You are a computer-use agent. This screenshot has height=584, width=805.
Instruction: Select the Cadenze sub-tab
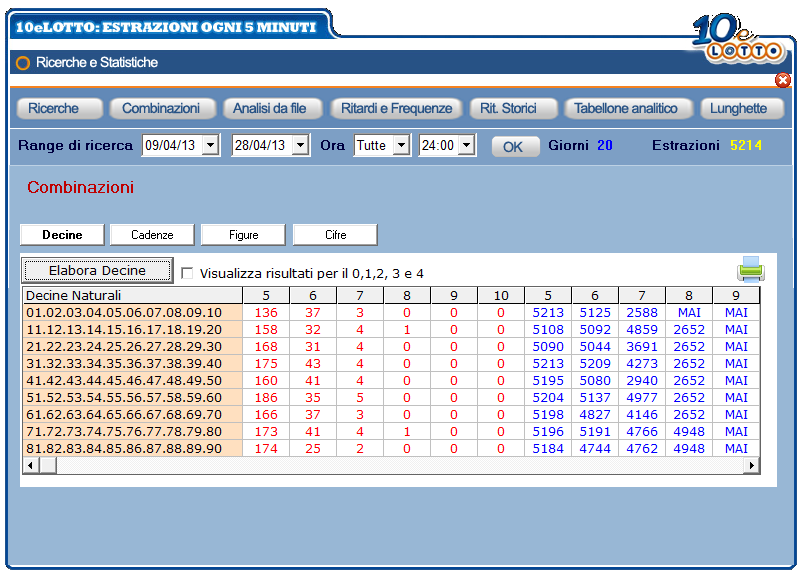tap(152, 235)
